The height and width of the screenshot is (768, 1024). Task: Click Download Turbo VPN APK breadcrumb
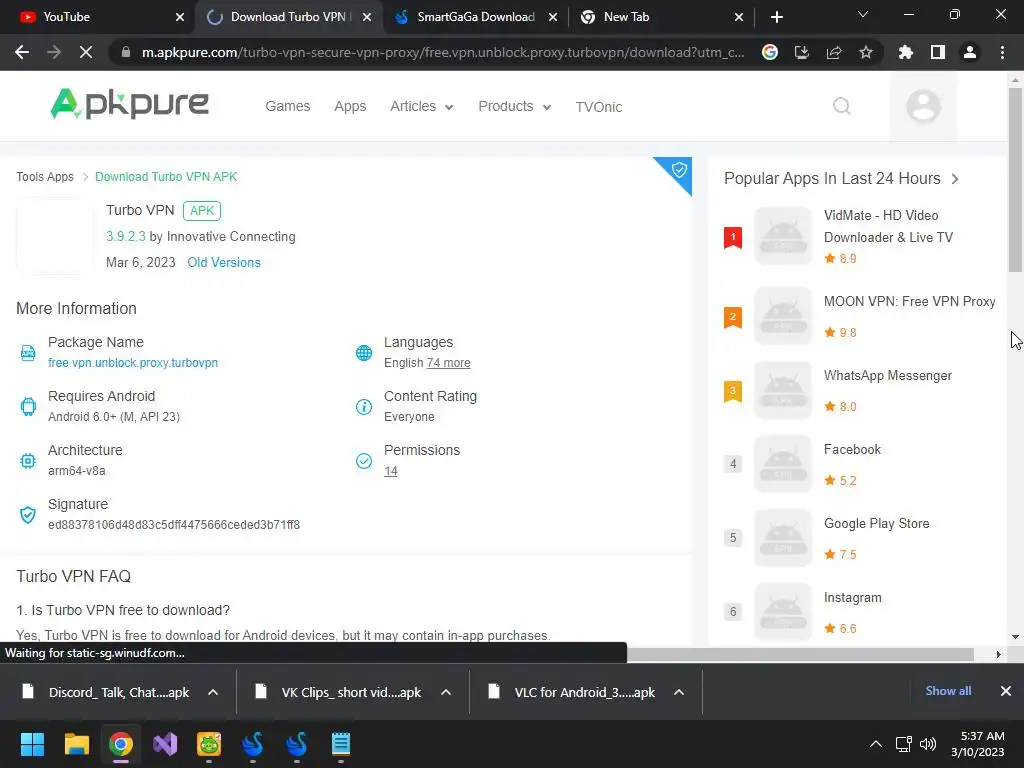[166, 177]
